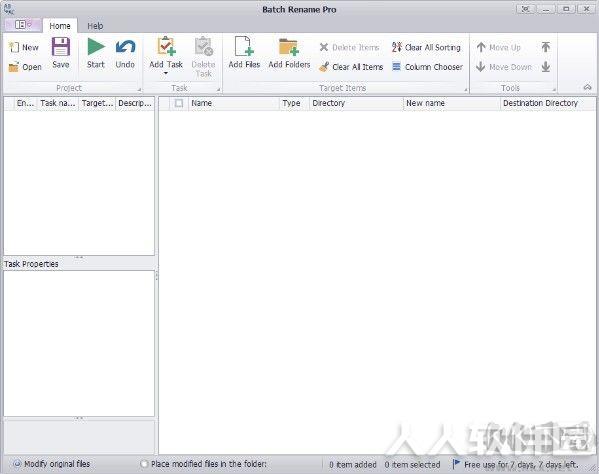Screen dimensions: 599x474
Task: Clear All Sorting in the list
Action: click(426, 47)
